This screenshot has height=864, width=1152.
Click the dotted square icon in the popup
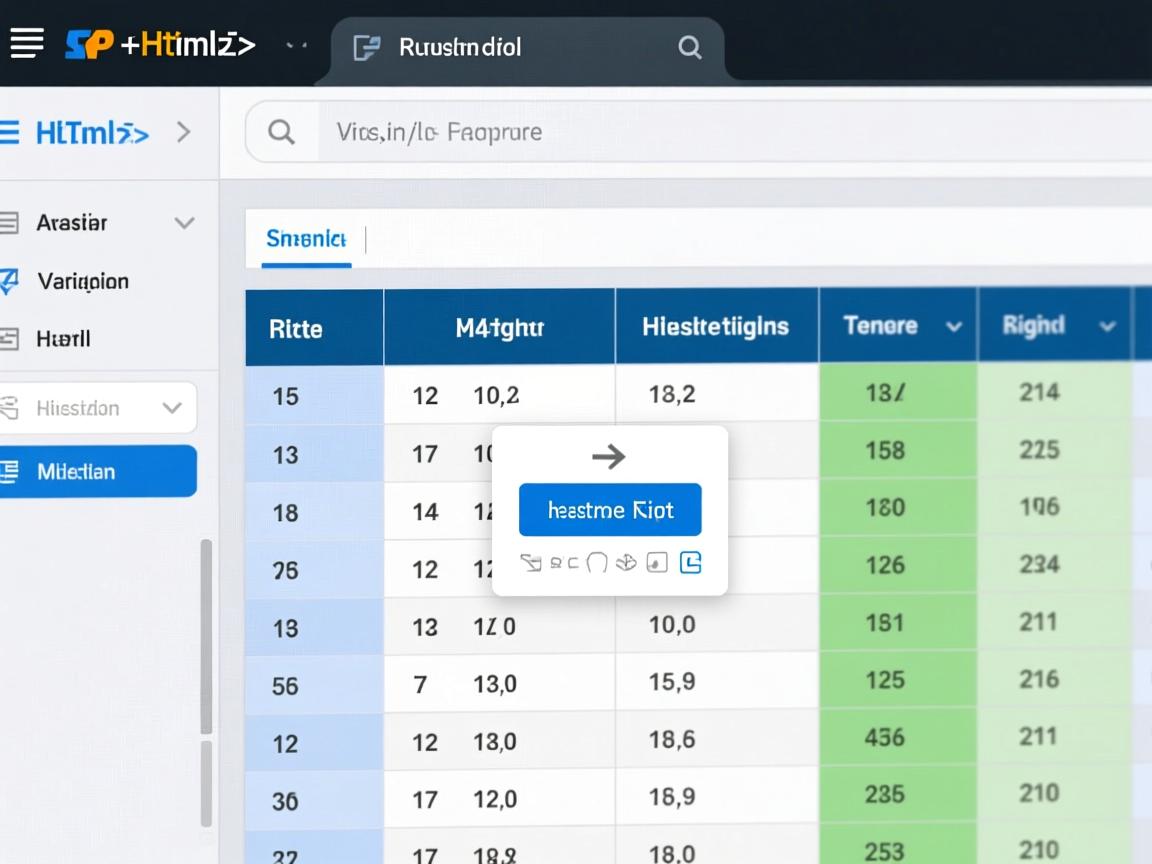pyautogui.click(x=657, y=563)
